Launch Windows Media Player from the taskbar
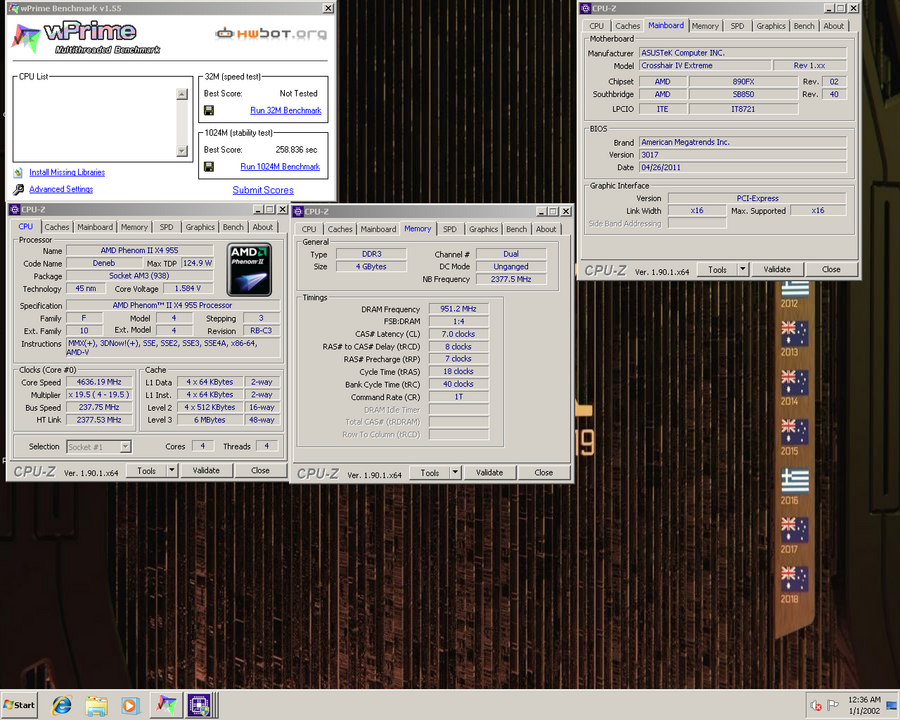900x720 pixels. (x=130, y=704)
